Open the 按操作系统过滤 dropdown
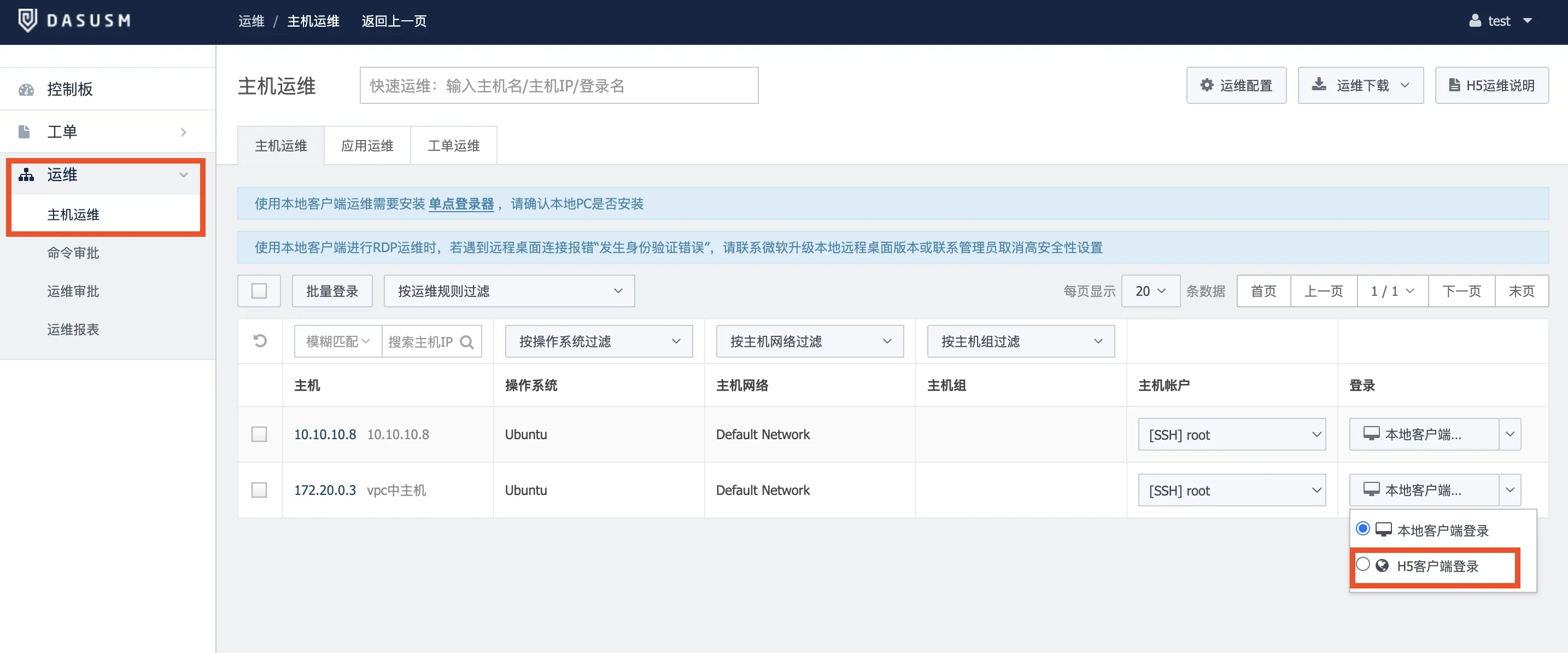1568x653 pixels. (598, 342)
